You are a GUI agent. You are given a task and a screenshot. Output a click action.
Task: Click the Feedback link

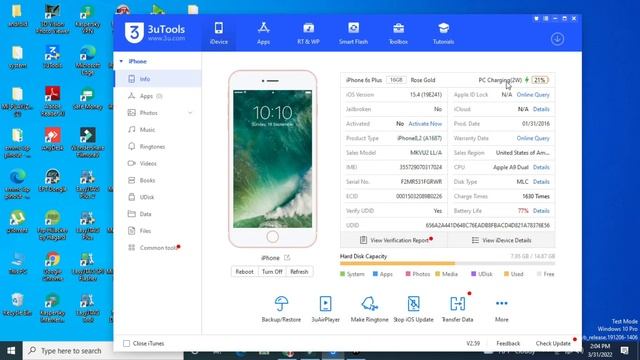point(508,344)
